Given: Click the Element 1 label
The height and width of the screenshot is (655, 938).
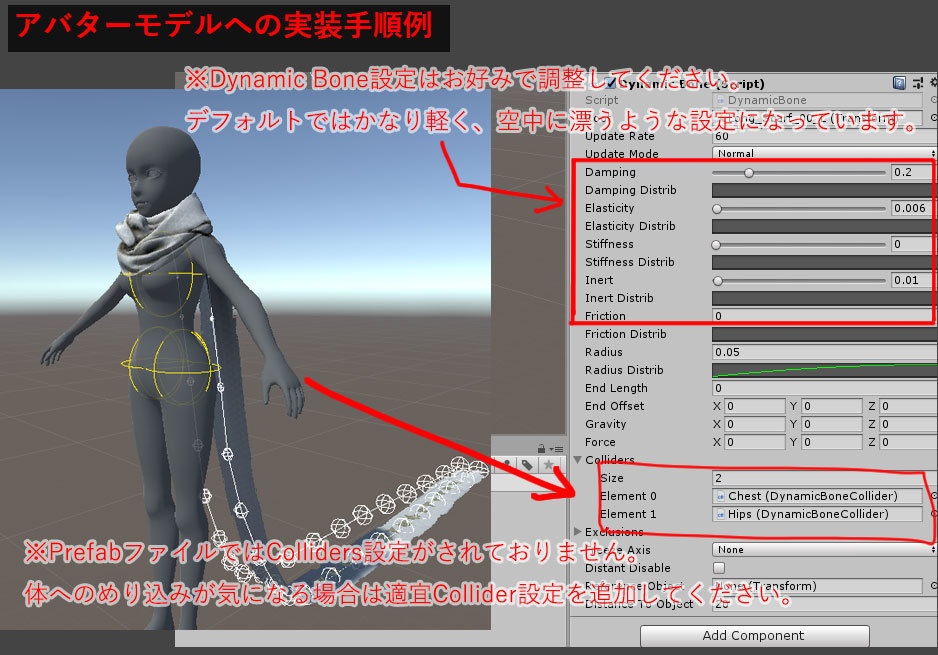Looking at the screenshot, I should [x=628, y=514].
